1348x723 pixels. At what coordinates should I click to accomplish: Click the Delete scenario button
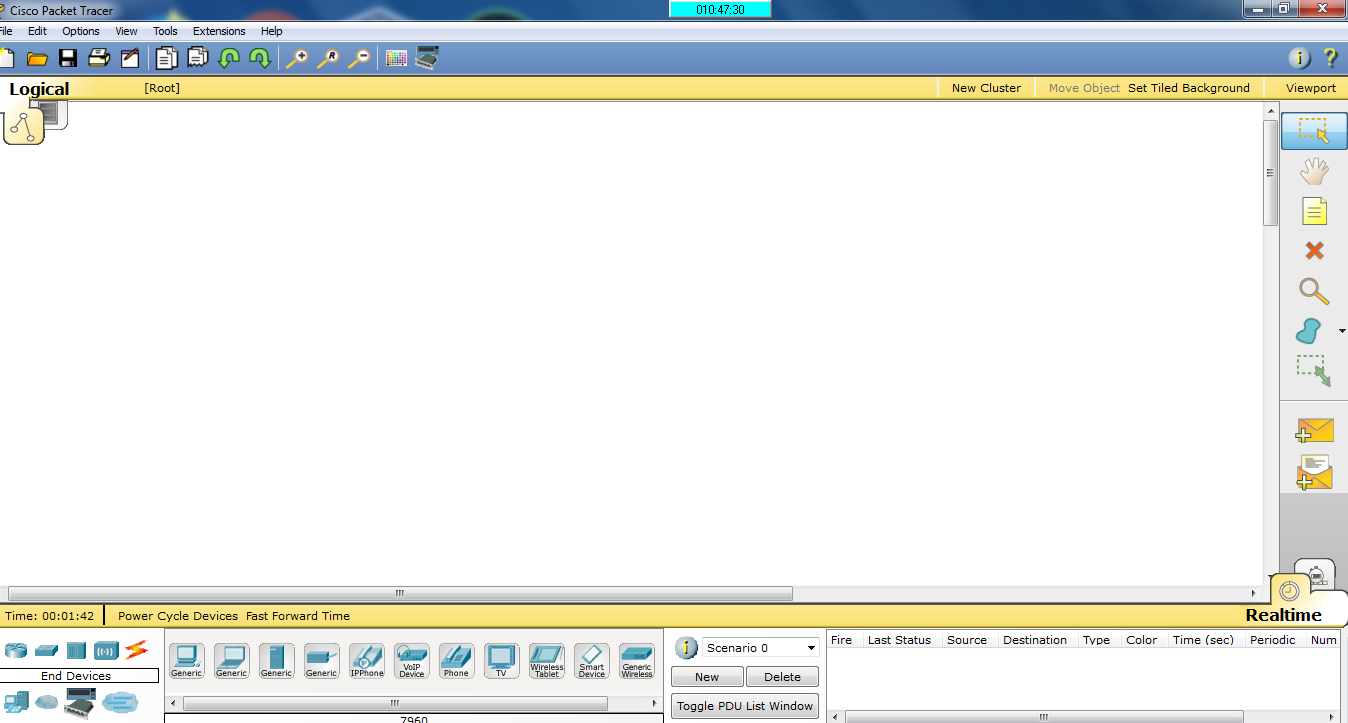[x=782, y=677]
